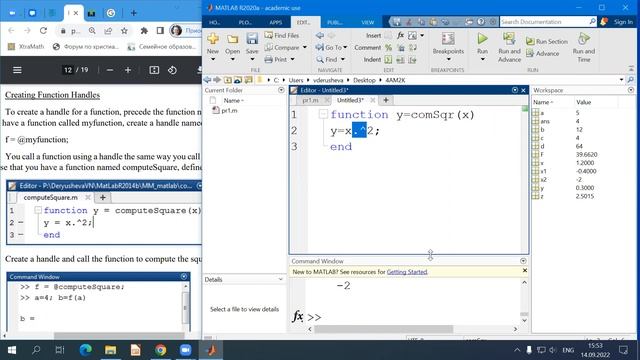Collapse code fold on function line 1
The height and width of the screenshot is (360, 640).
click(323, 114)
